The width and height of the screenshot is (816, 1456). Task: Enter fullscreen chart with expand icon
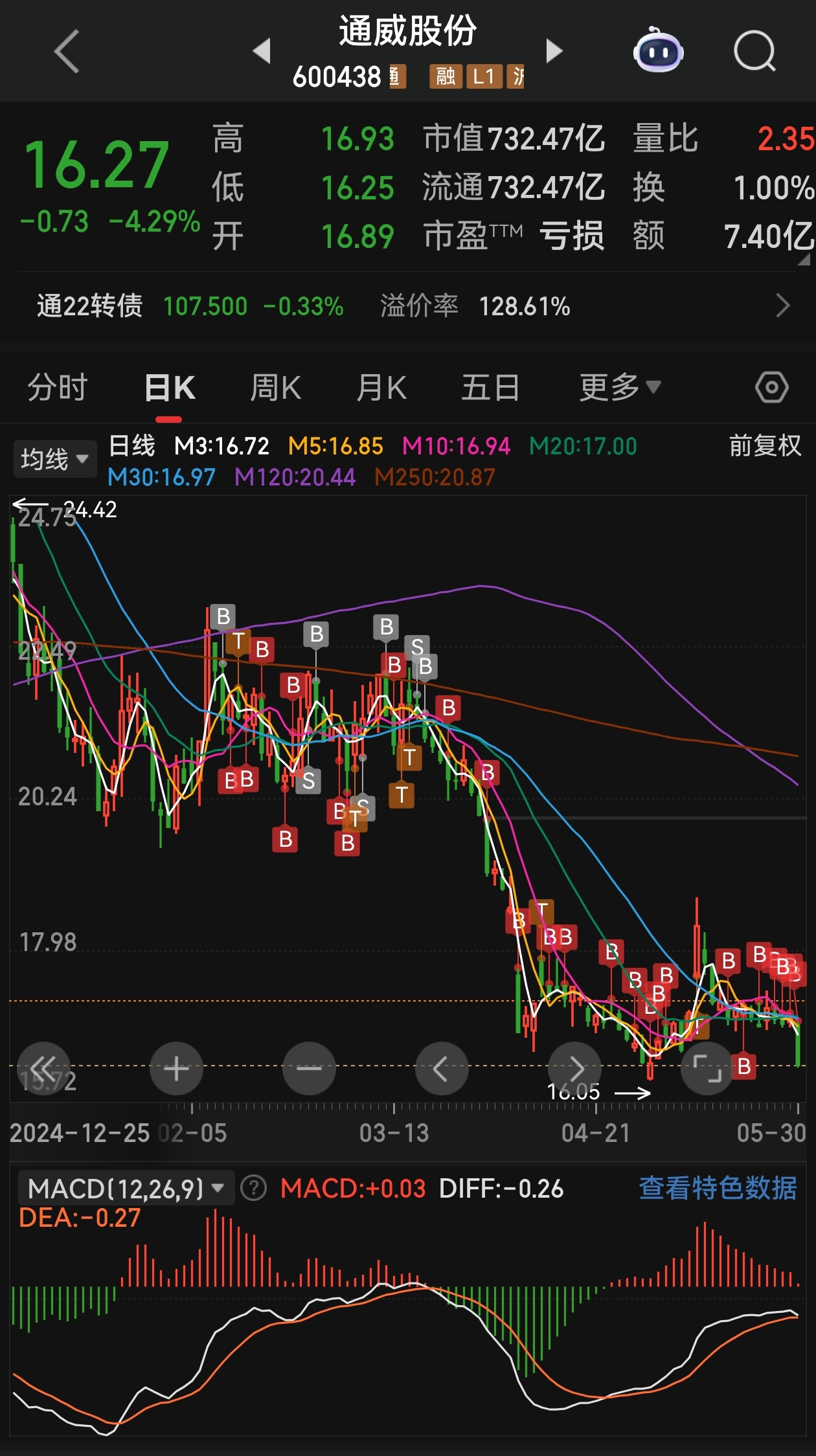pyautogui.click(x=707, y=1068)
